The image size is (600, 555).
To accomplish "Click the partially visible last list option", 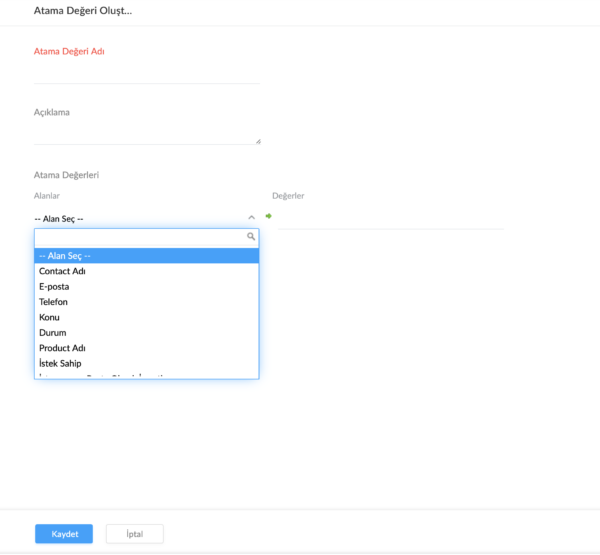I will [x=146, y=376].
